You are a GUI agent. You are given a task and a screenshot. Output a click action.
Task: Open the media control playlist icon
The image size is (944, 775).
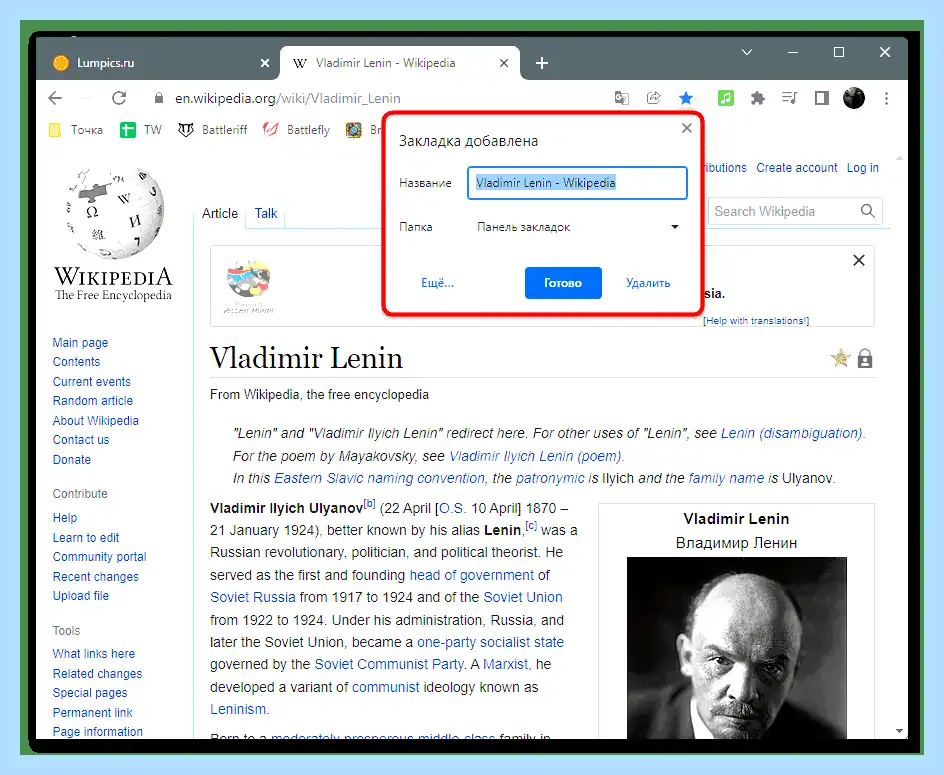pyautogui.click(x=789, y=98)
